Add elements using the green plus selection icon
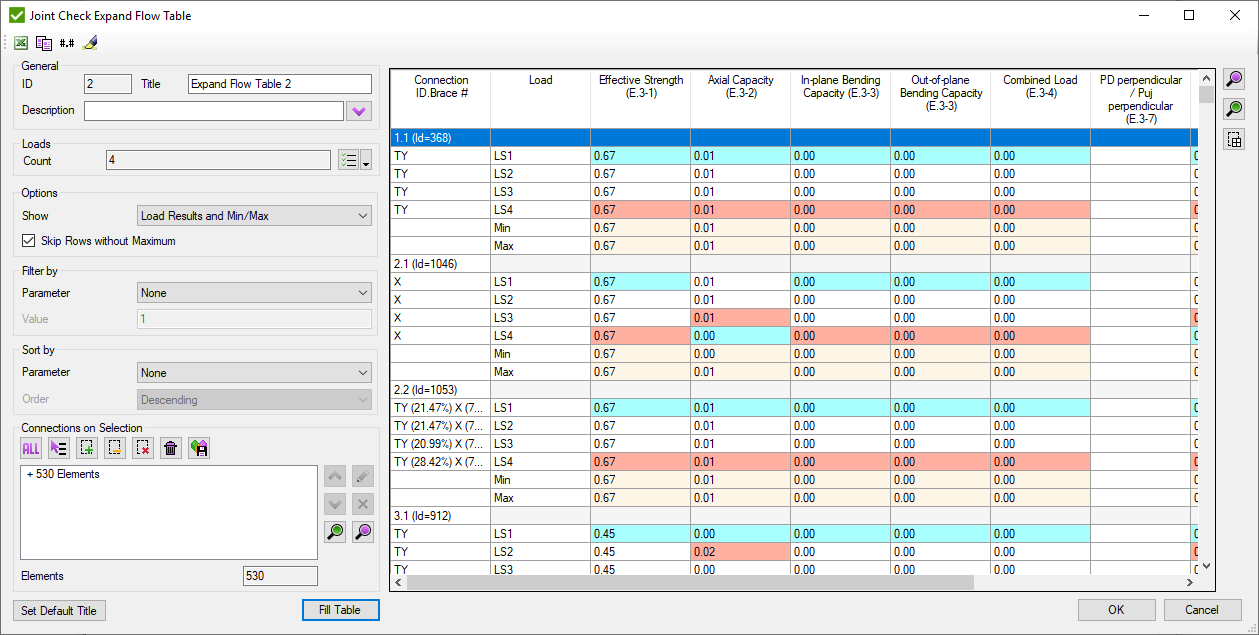 [85, 447]
